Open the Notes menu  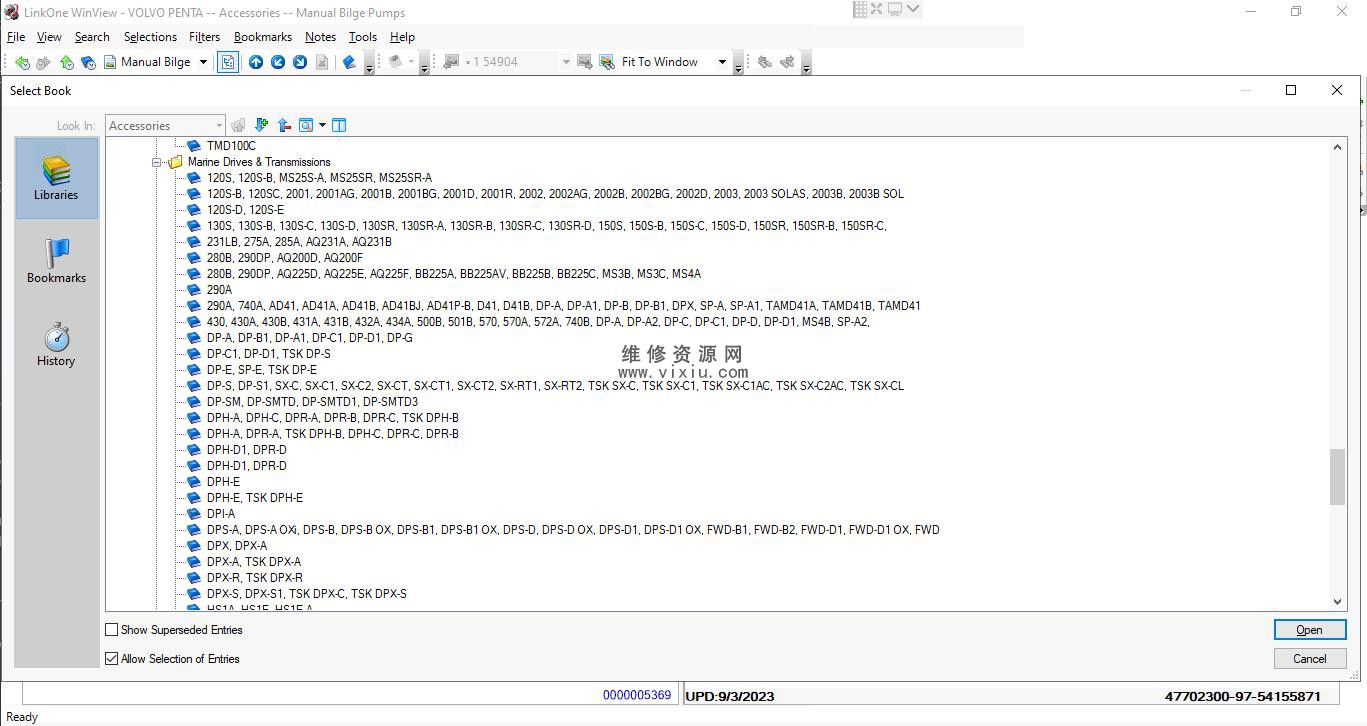[320, 37]
